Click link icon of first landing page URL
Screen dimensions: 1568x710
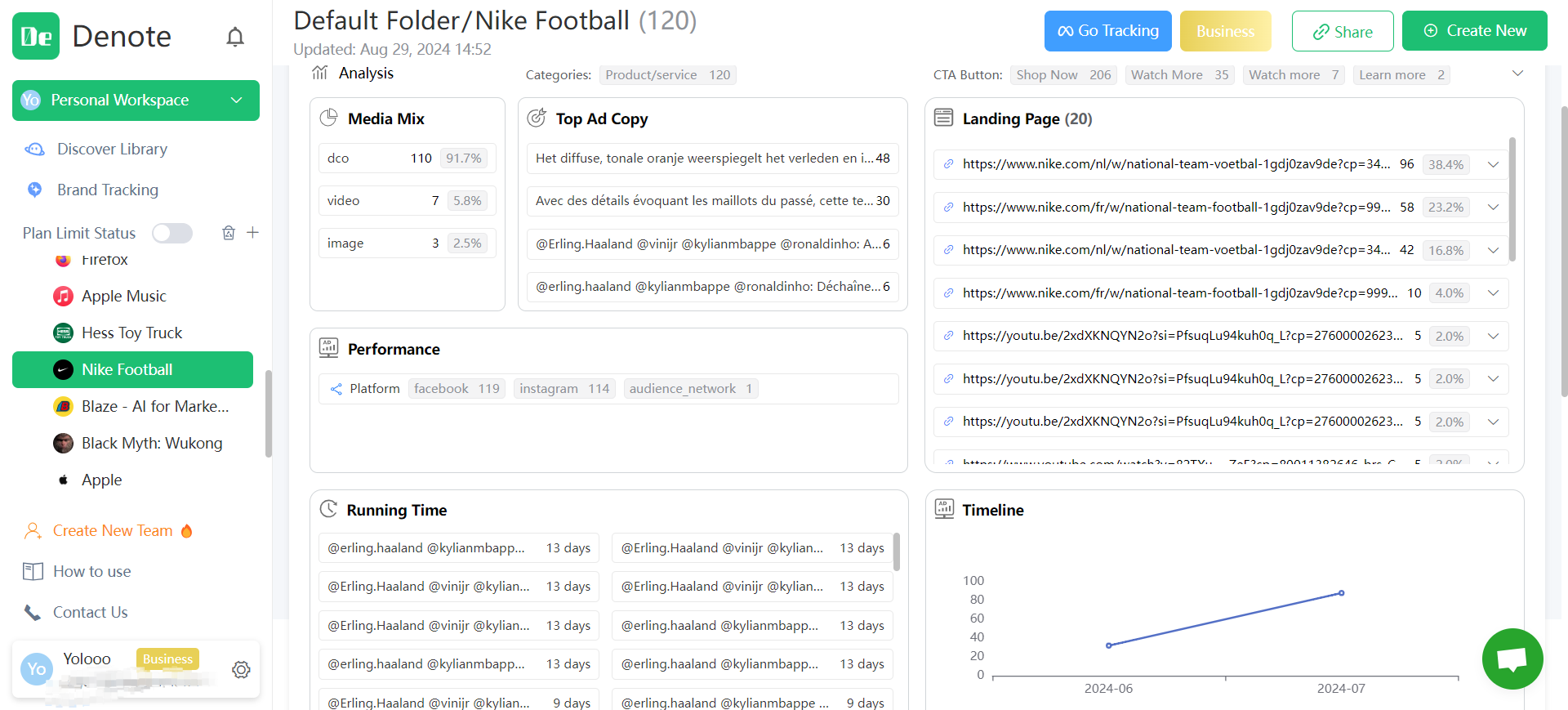pos(948,164)
